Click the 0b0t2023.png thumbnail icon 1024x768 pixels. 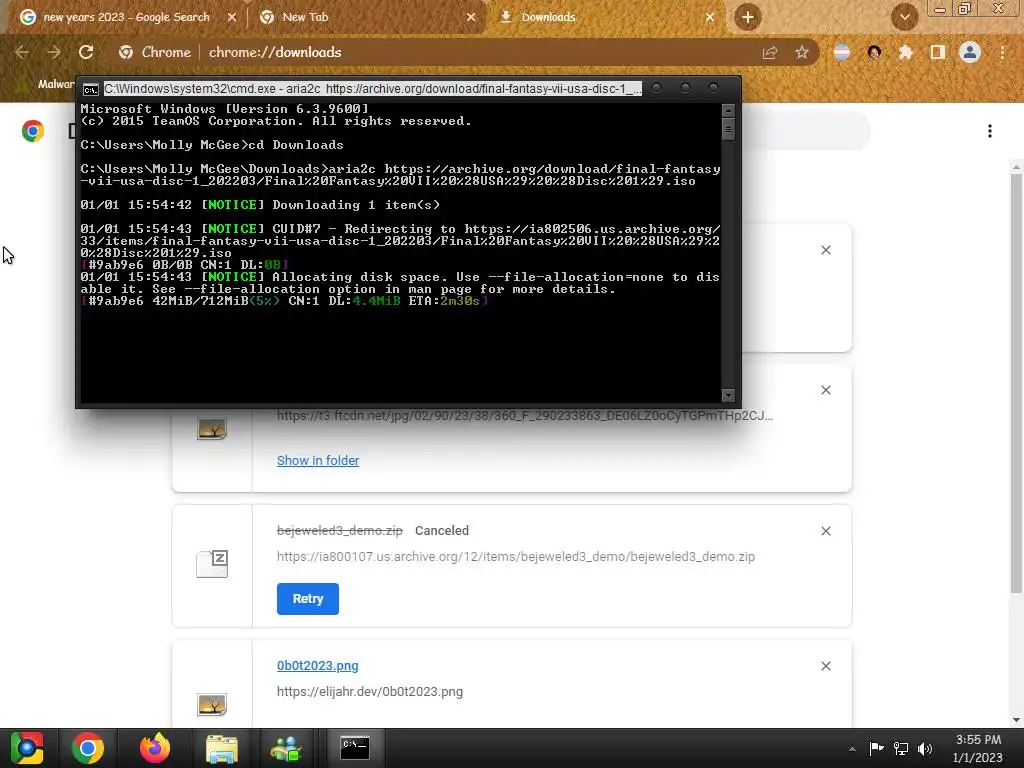pos(212,705)
